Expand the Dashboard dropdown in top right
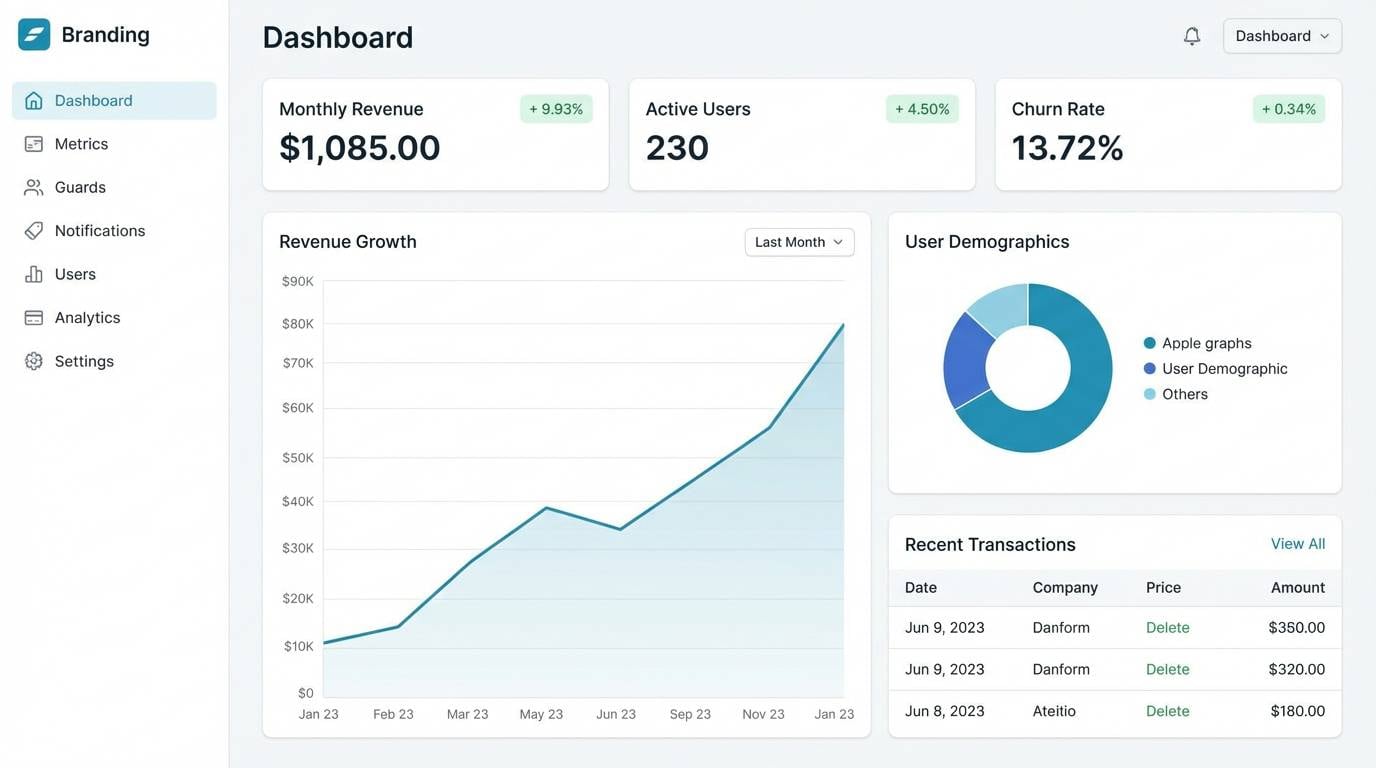 [1281, 35]
